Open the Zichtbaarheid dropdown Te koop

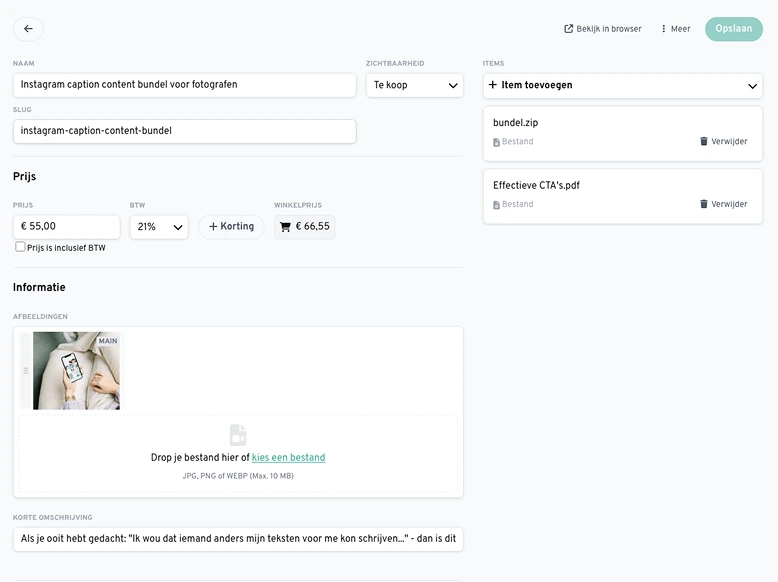coord(414,86)
